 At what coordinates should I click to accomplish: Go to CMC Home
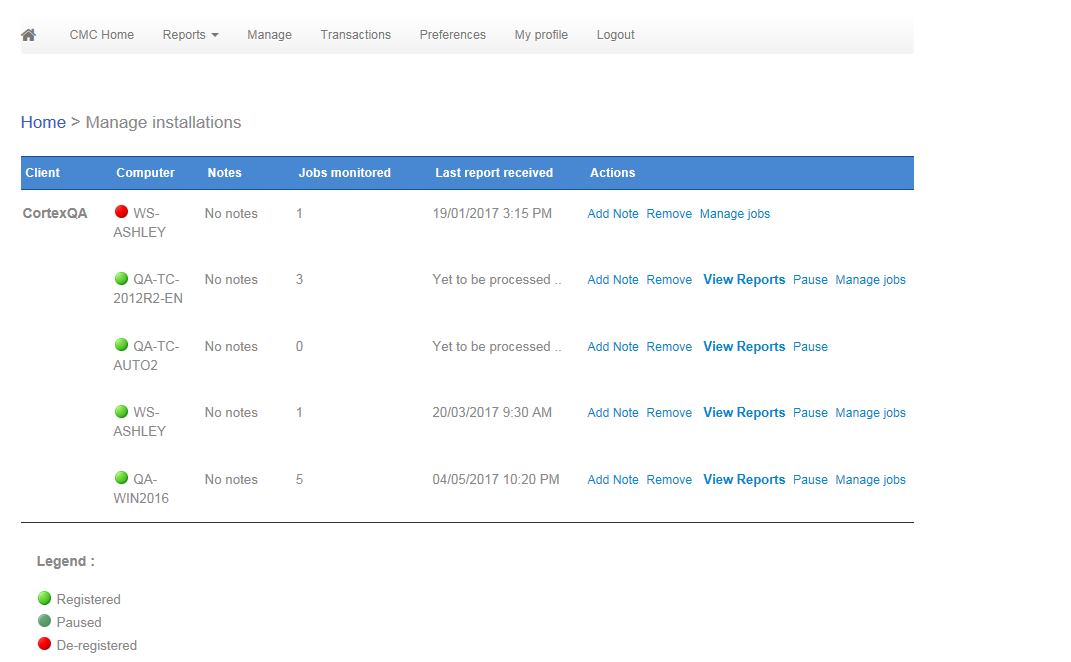click(x=102, y=35)
